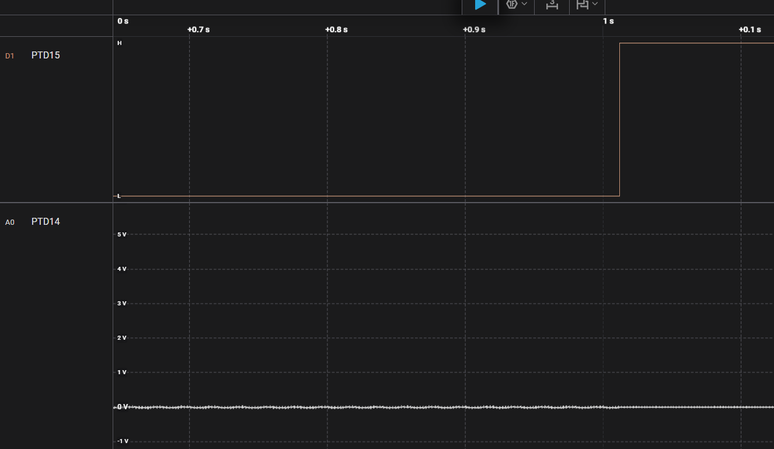Expand the dropdown arrow next to the timing marker icon

(x=595, y=4)
